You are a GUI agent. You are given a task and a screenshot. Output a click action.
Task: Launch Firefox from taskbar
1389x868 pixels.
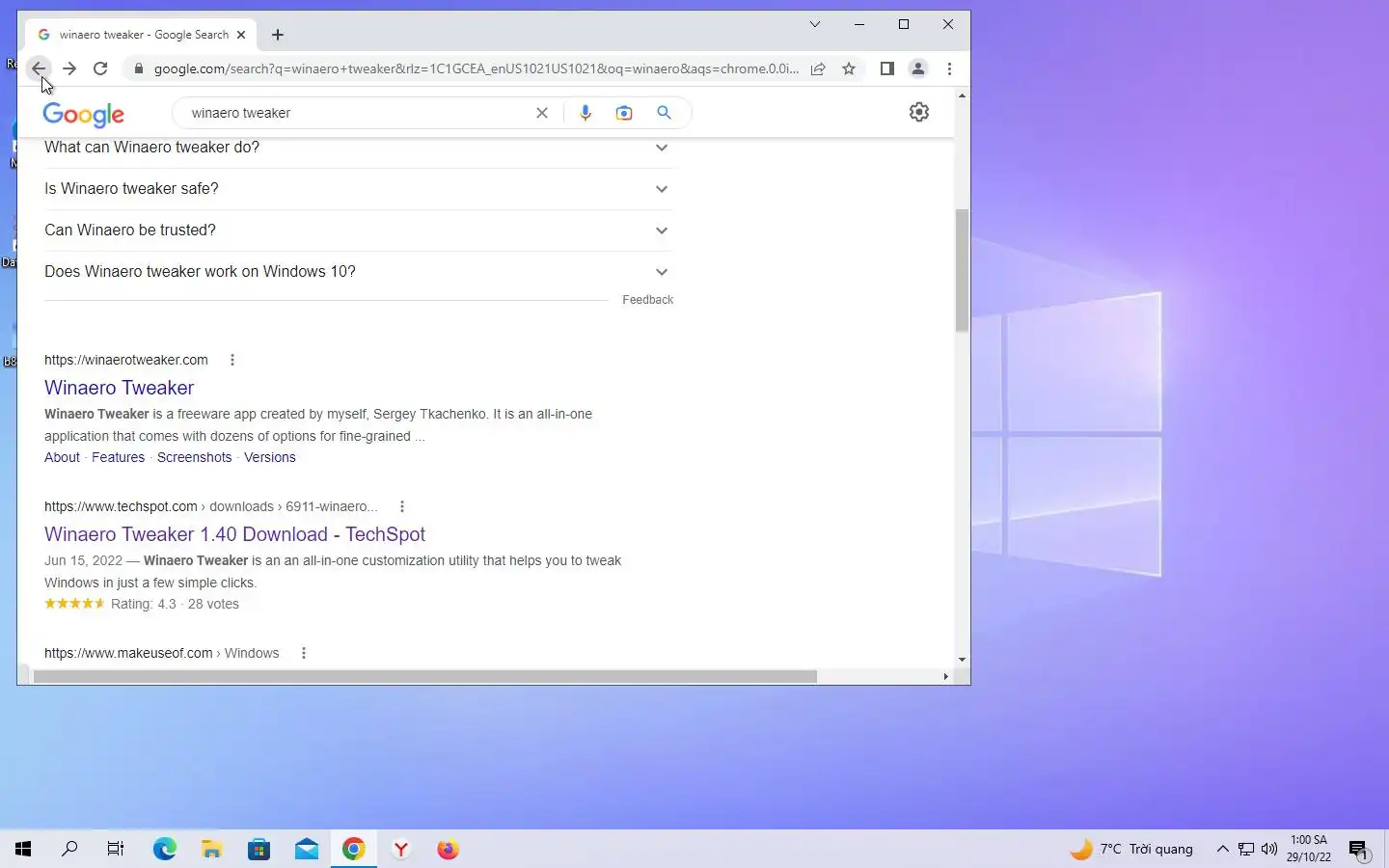tap(449, 849)
